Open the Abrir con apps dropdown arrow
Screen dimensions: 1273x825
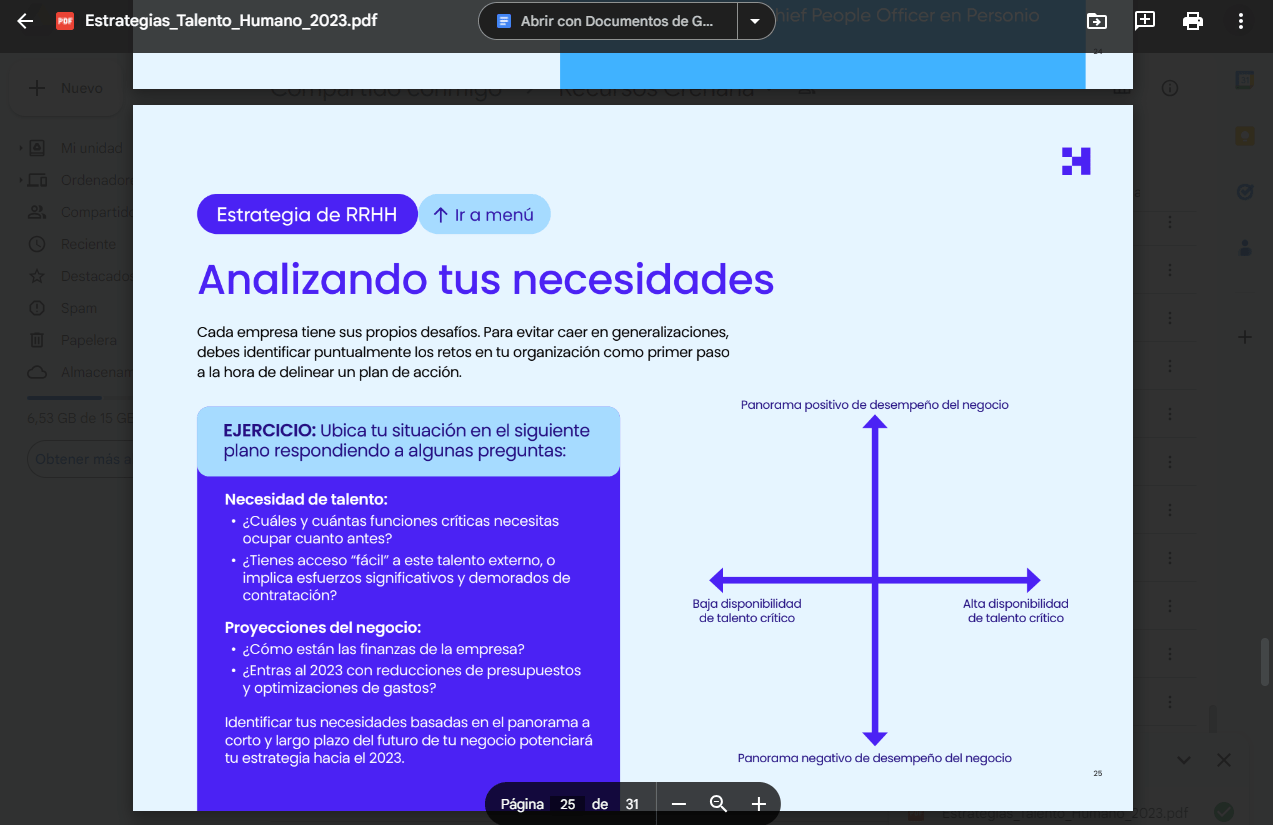755,20
